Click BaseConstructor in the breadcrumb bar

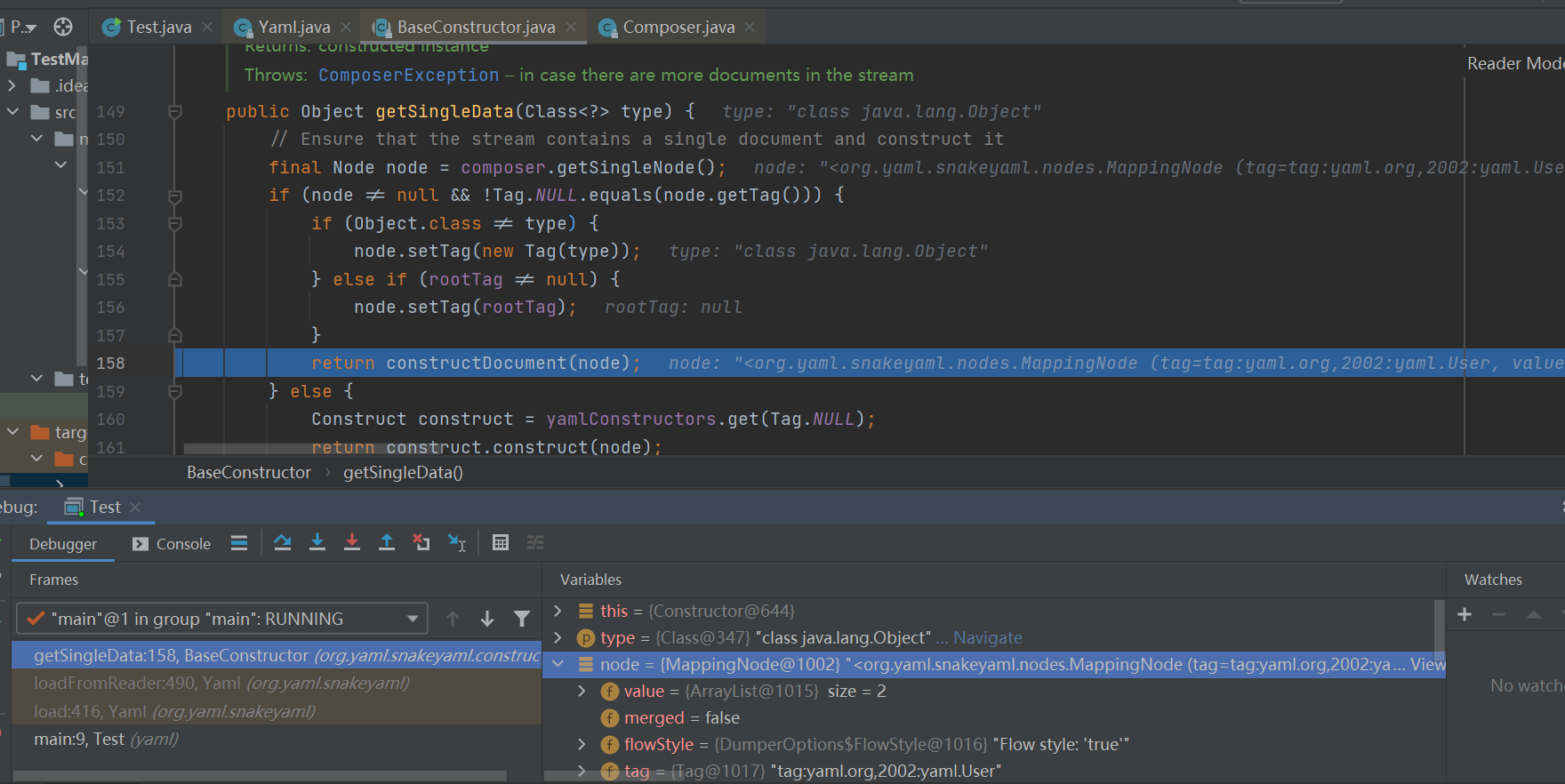(249, 472)
